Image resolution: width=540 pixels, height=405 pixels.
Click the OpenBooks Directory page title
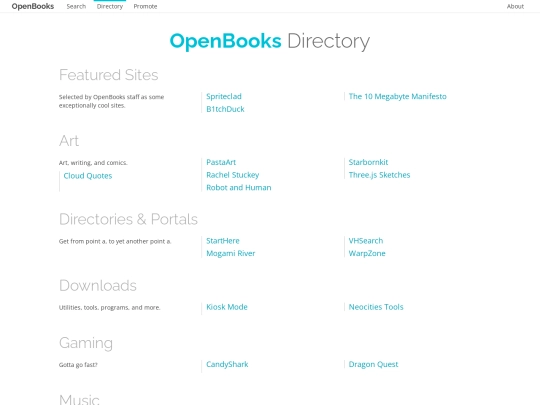click(270, 41)
